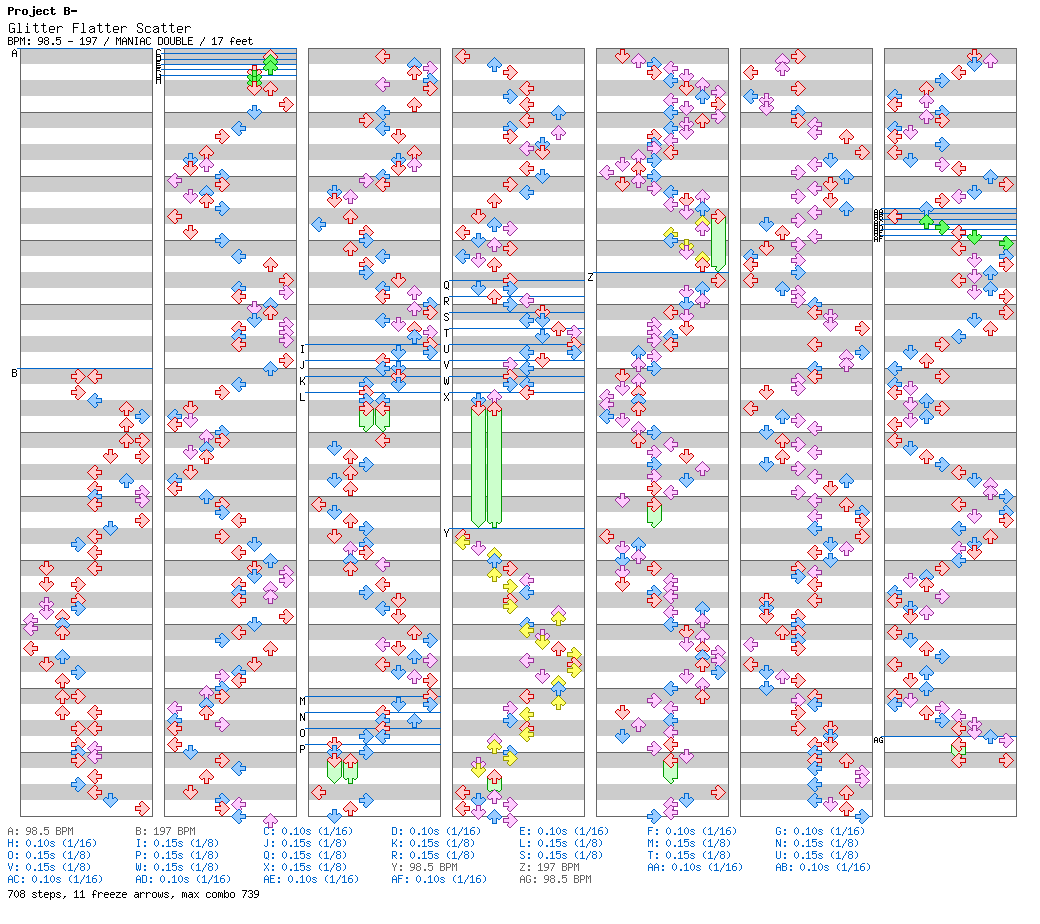Select legend entry 'X: 0.15s (1/8)'
Image resolution: width=1040 pixels, height=924 pixels.
305,867
